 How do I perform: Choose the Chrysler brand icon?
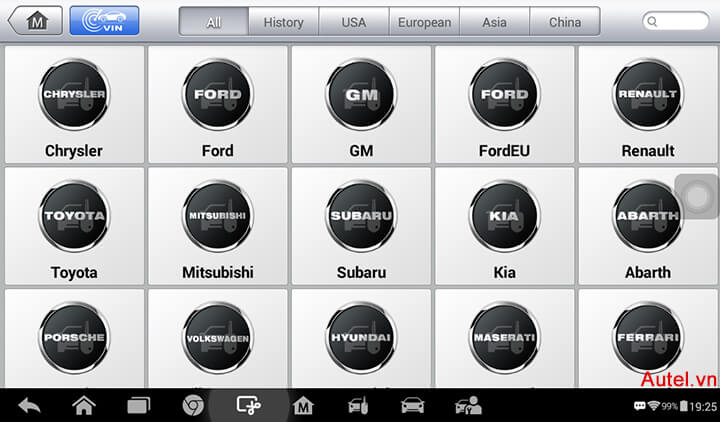(x=74, y=95)
